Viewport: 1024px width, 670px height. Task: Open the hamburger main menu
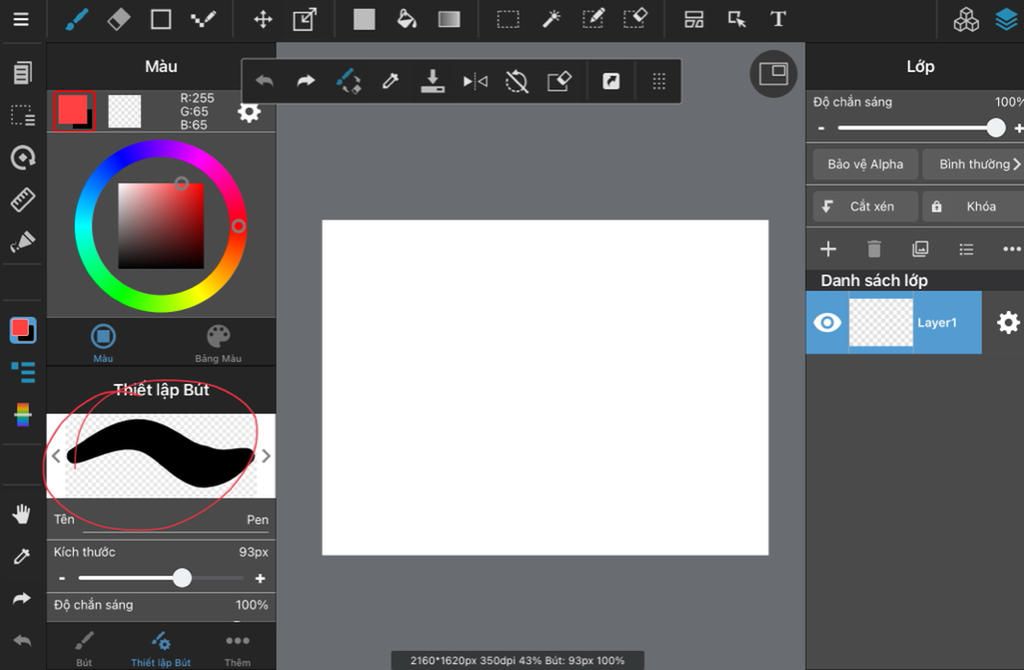(21, 19)
